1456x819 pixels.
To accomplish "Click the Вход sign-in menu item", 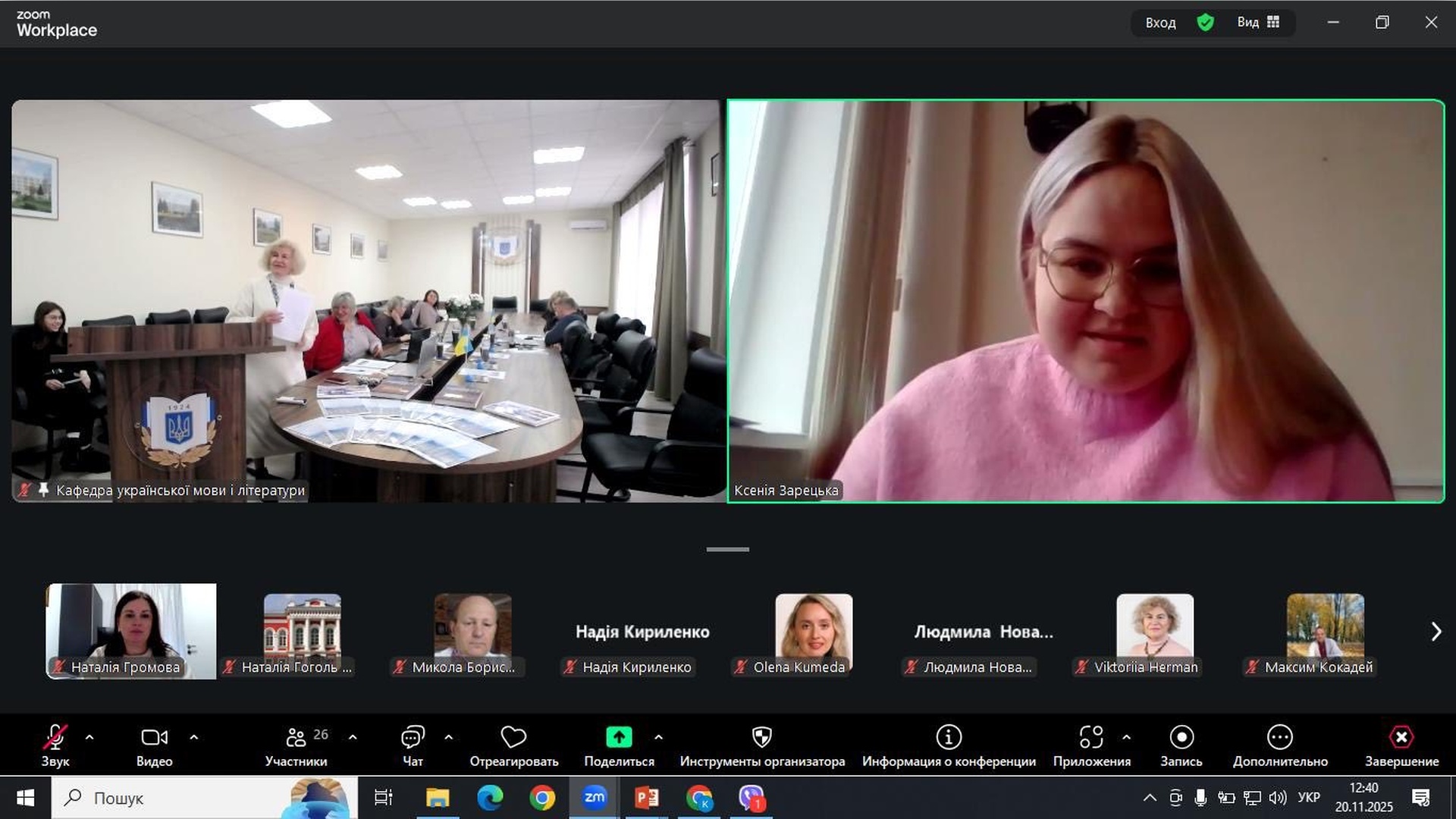I will pos(1159,23).
